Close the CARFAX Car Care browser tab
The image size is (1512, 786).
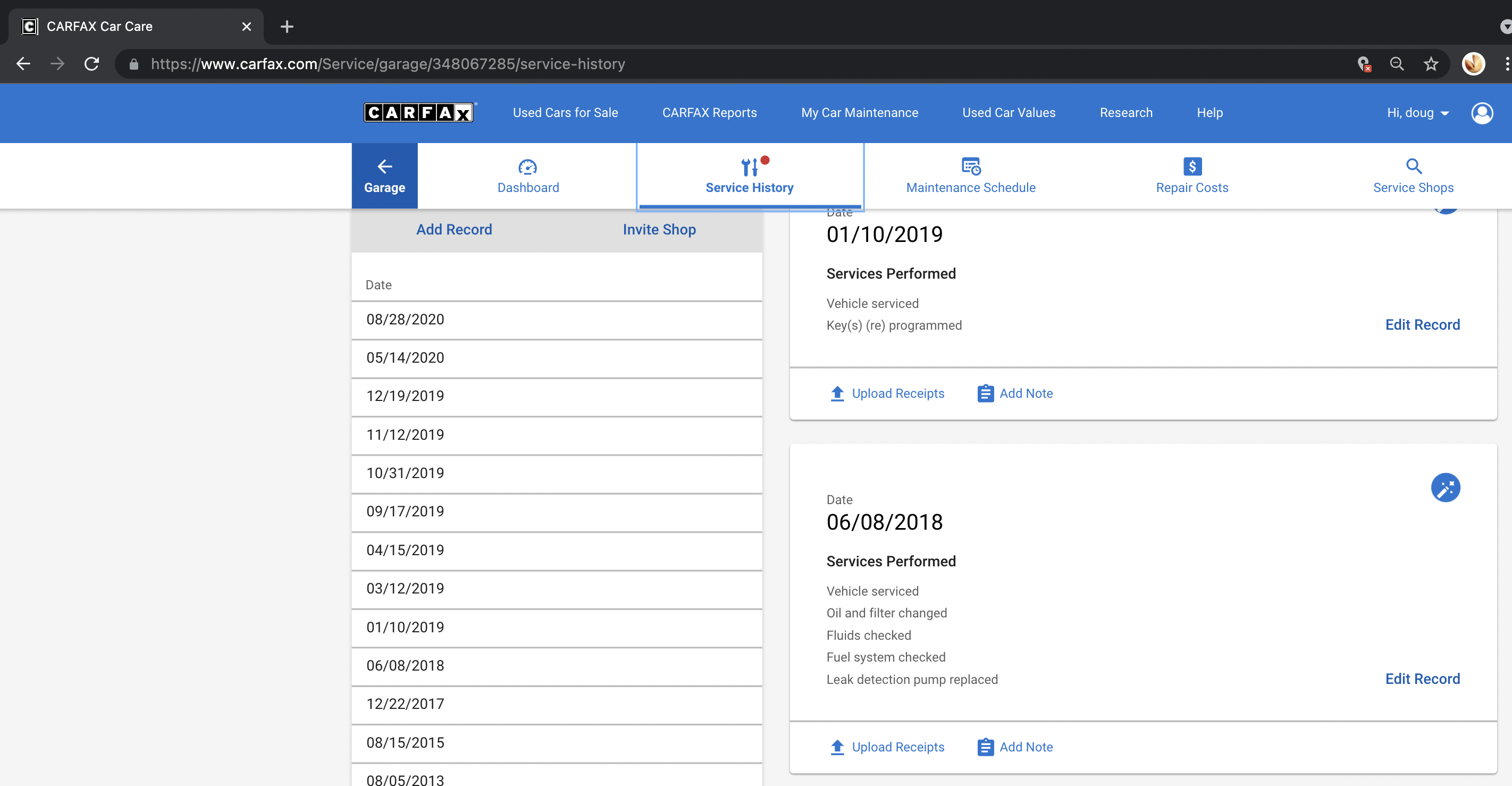[247, 27]
